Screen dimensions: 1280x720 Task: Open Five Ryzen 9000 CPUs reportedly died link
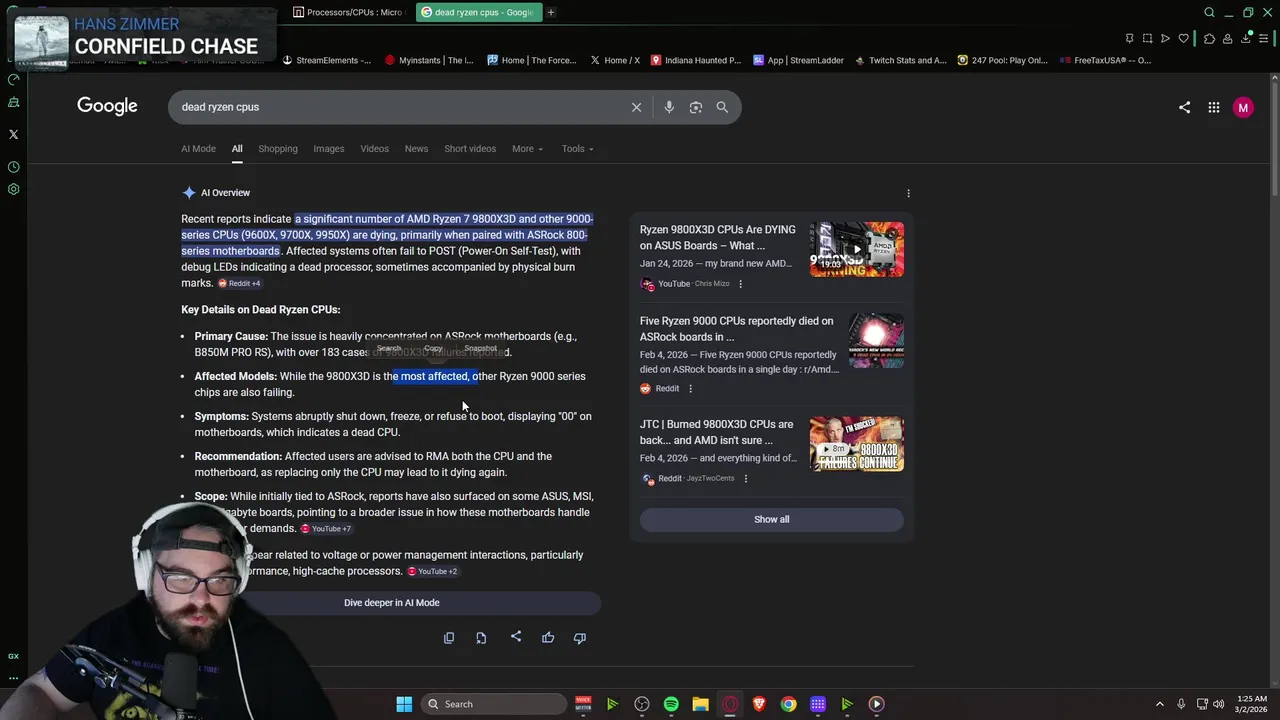(736, 329)
